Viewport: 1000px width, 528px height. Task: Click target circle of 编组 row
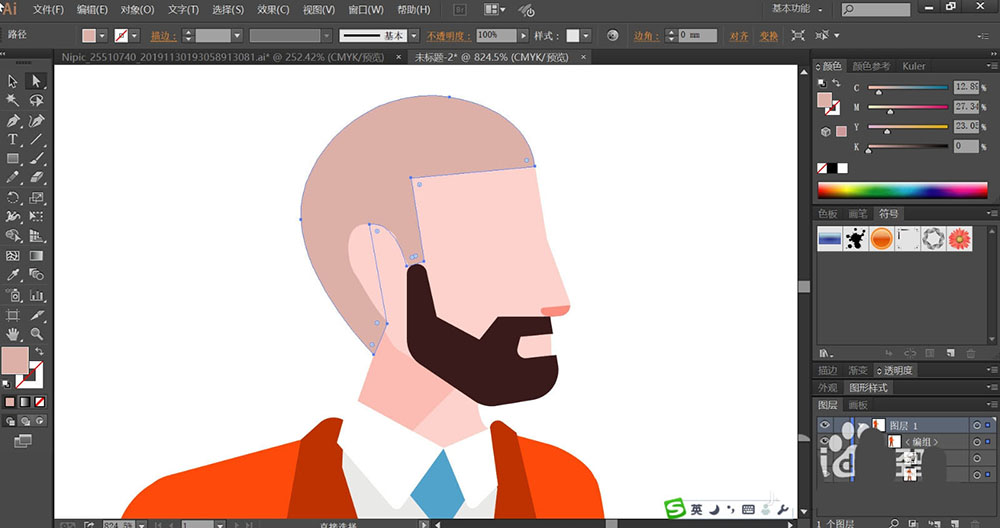(x=976, y=442)
